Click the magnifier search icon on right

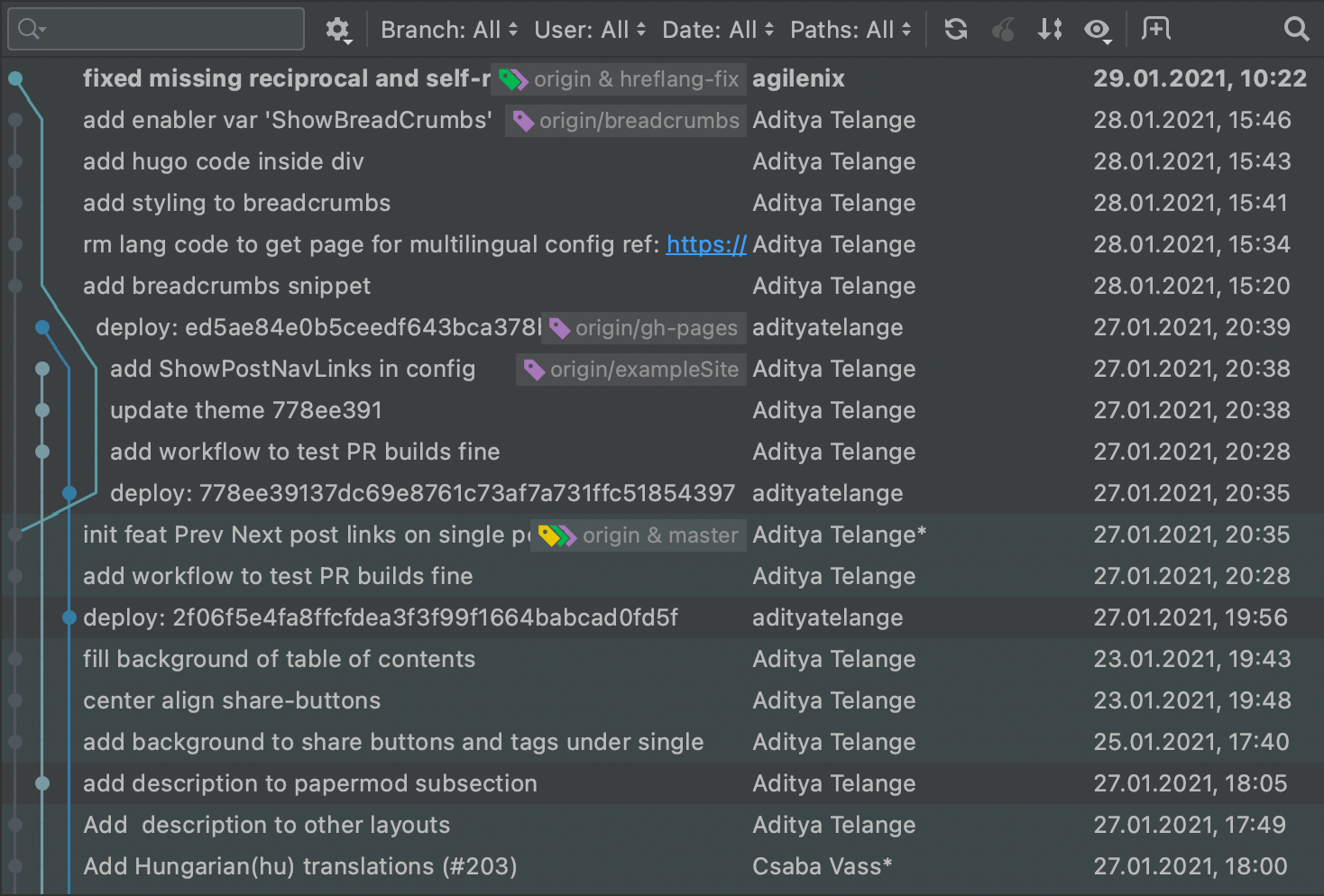pos(1296,30)
